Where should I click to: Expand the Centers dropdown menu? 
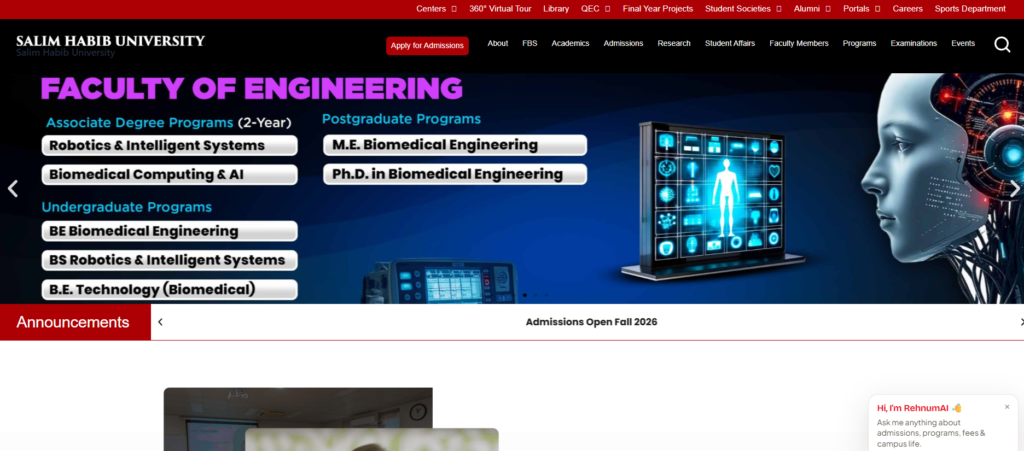(436, 9)
